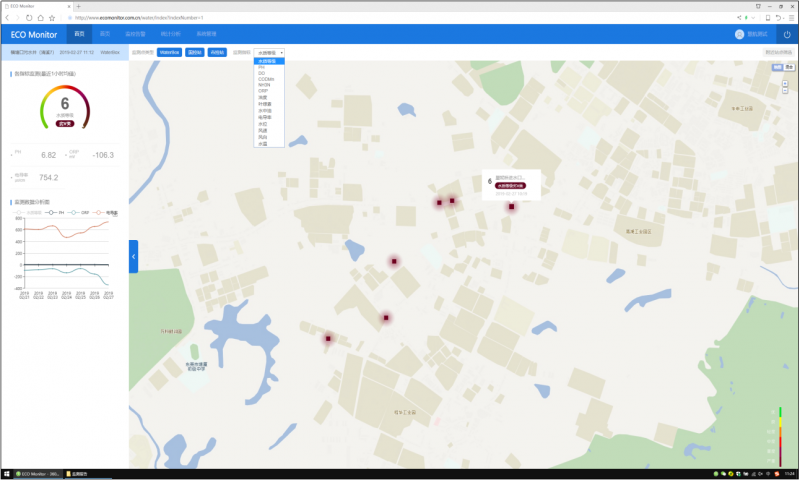Click the left marker of the adjacent pair

(x=439, y=203)
